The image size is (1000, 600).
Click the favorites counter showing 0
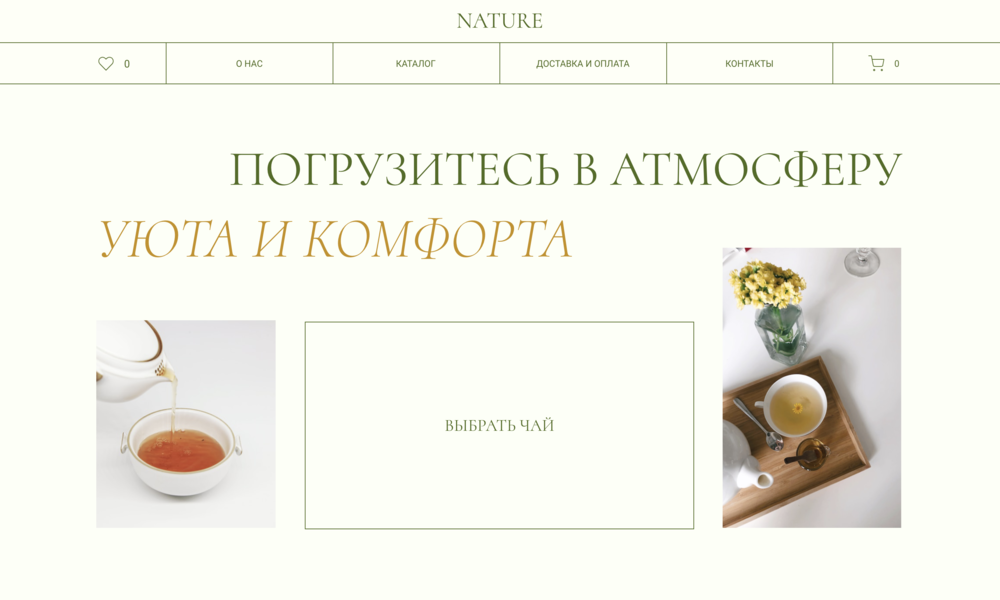(x=127, y=64)
